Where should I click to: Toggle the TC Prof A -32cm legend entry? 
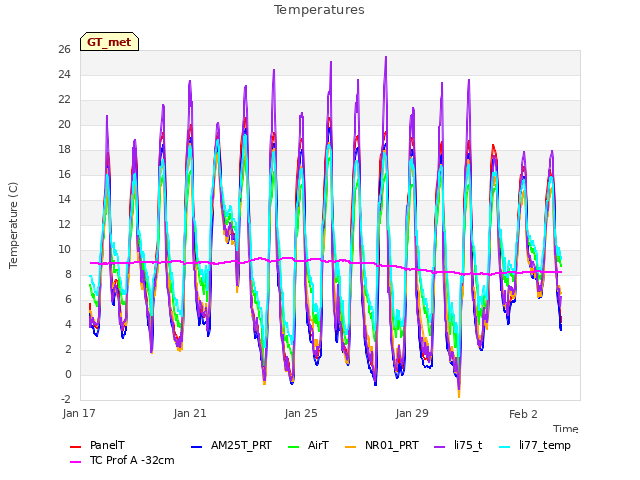pyautogui.click(x=122, y=460)
